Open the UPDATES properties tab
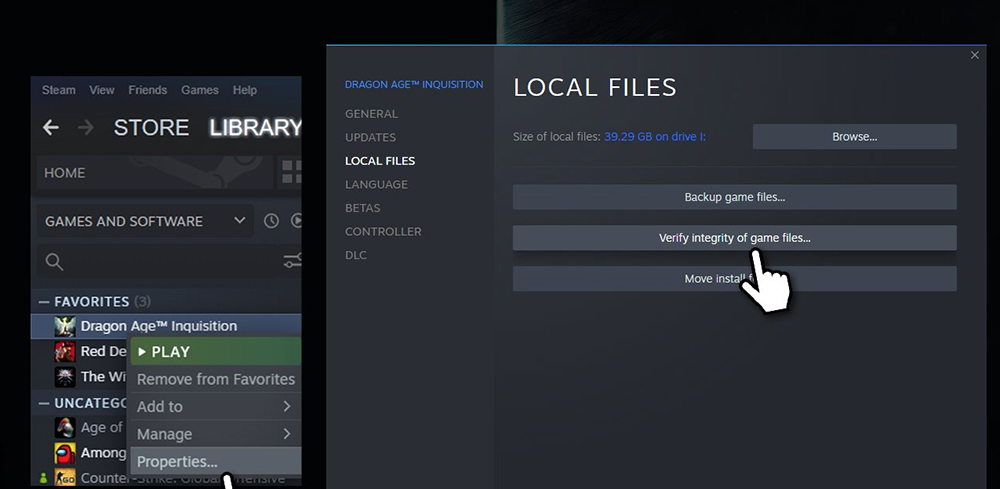Image resolution: width=1000 pixels, height=489 pixels. (371, 138)
